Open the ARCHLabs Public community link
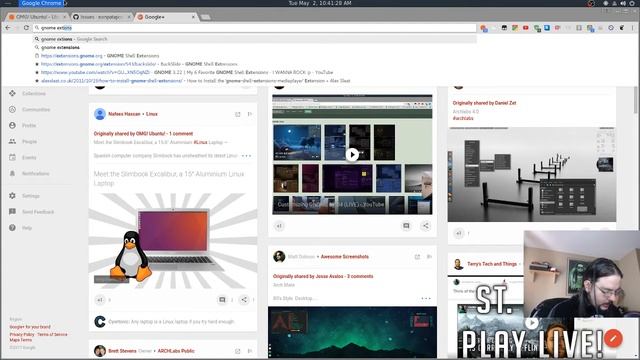The image size is (640, 360). pyautogui.click(x=176, y=351)
